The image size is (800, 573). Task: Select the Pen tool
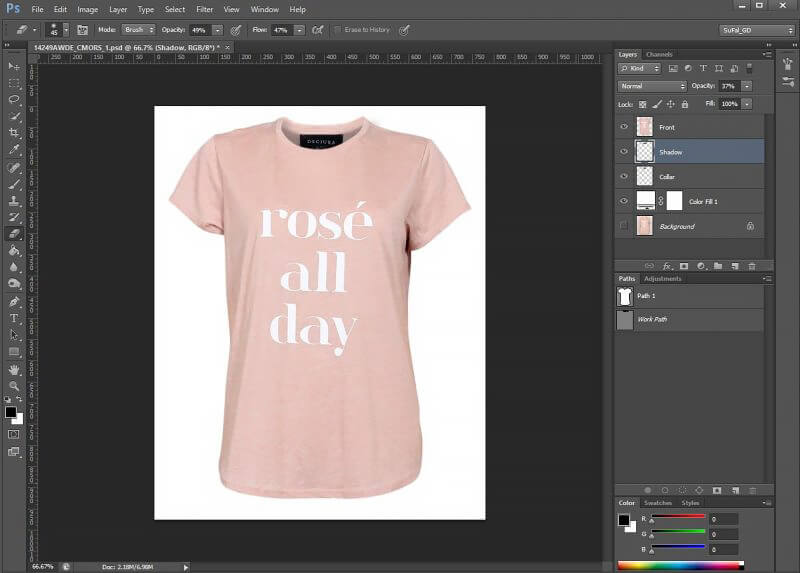click(x=14, y=302)
